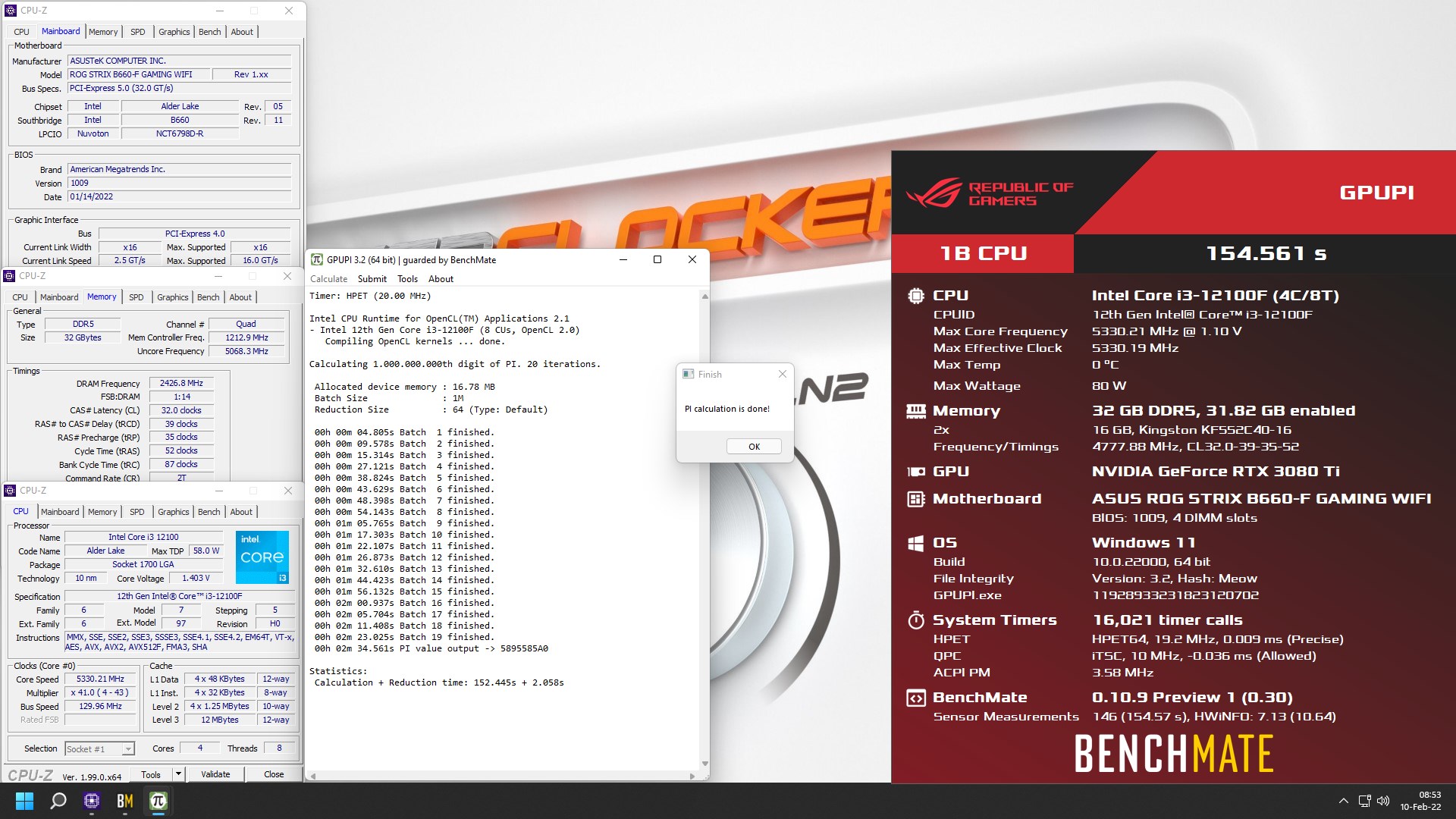
Task: Select SPD tab in middle CPU-Z window
Action: (x=136, y=297)
